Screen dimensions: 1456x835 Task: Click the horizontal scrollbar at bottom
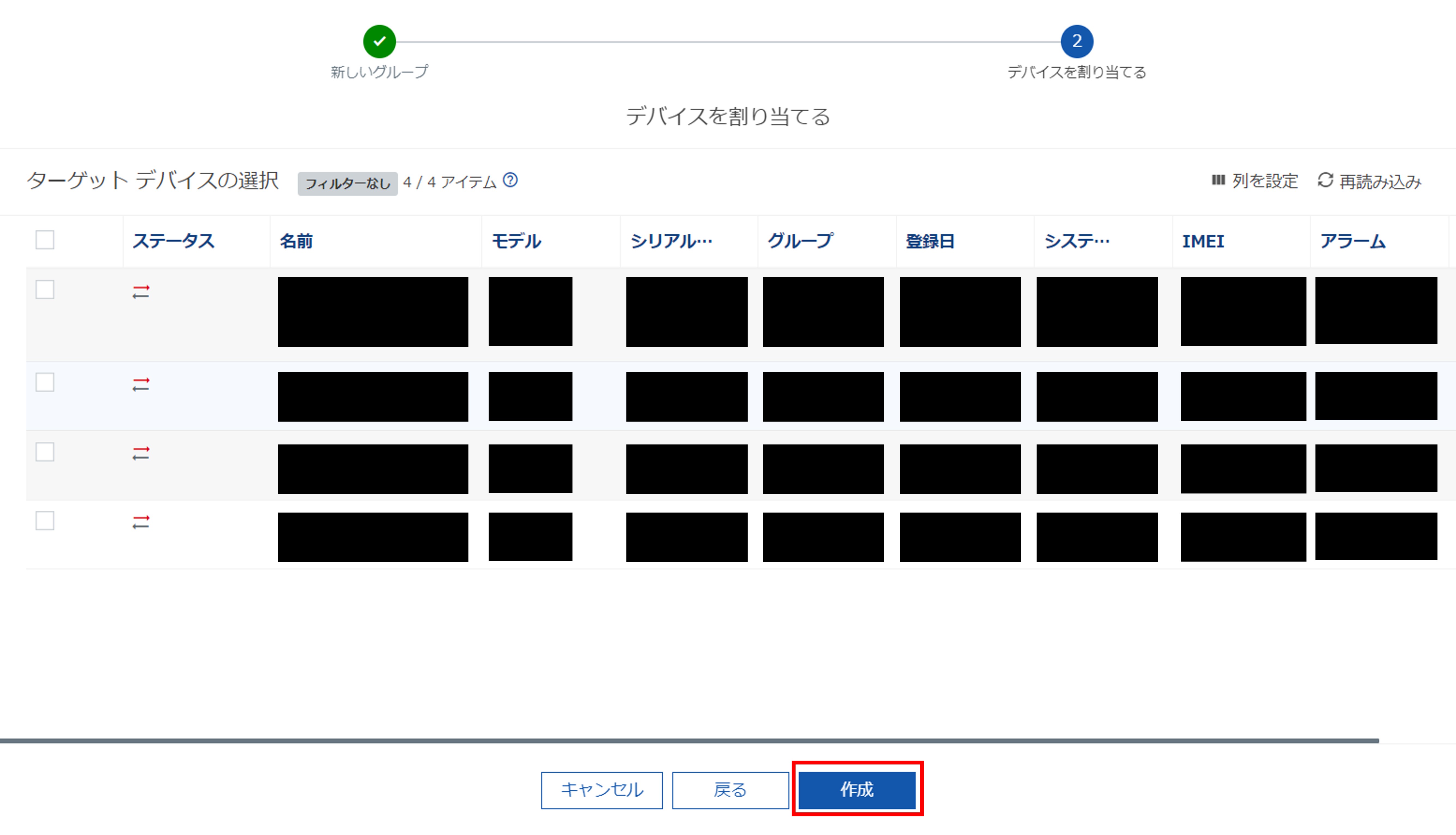688,741
